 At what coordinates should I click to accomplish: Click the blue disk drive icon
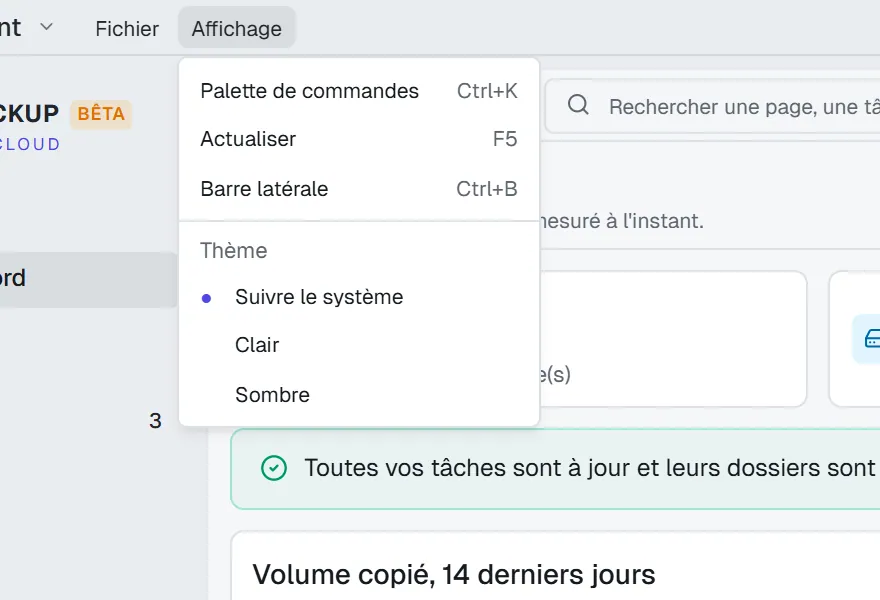872,339
